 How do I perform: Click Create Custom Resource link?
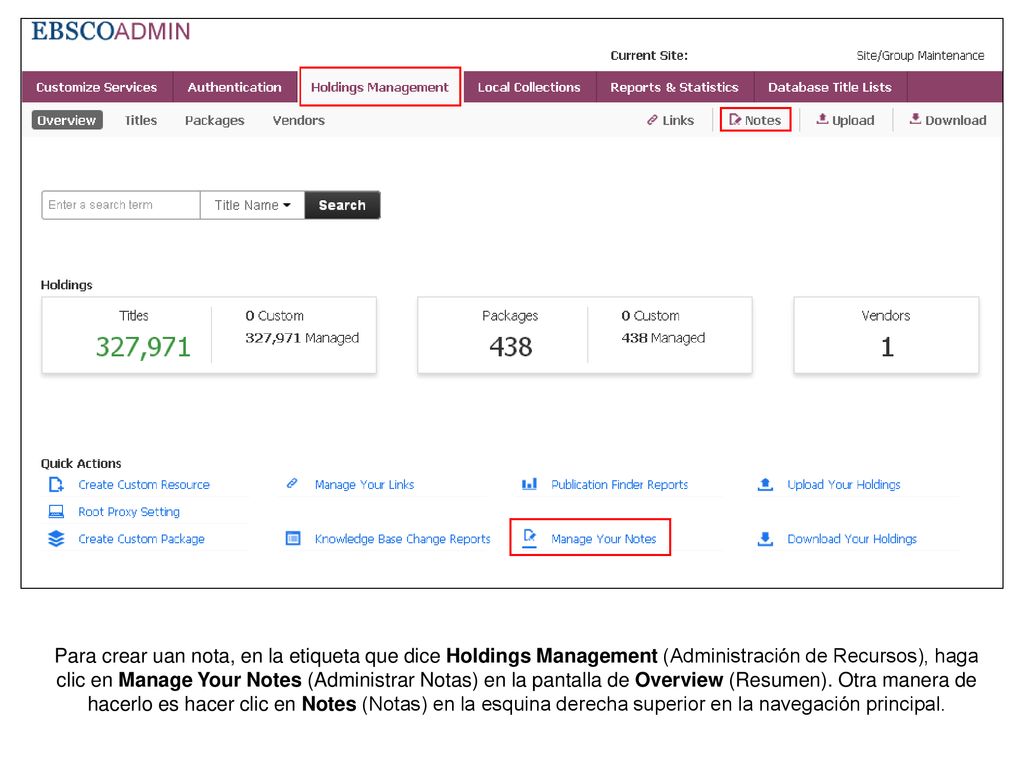[x=144, y=485]
